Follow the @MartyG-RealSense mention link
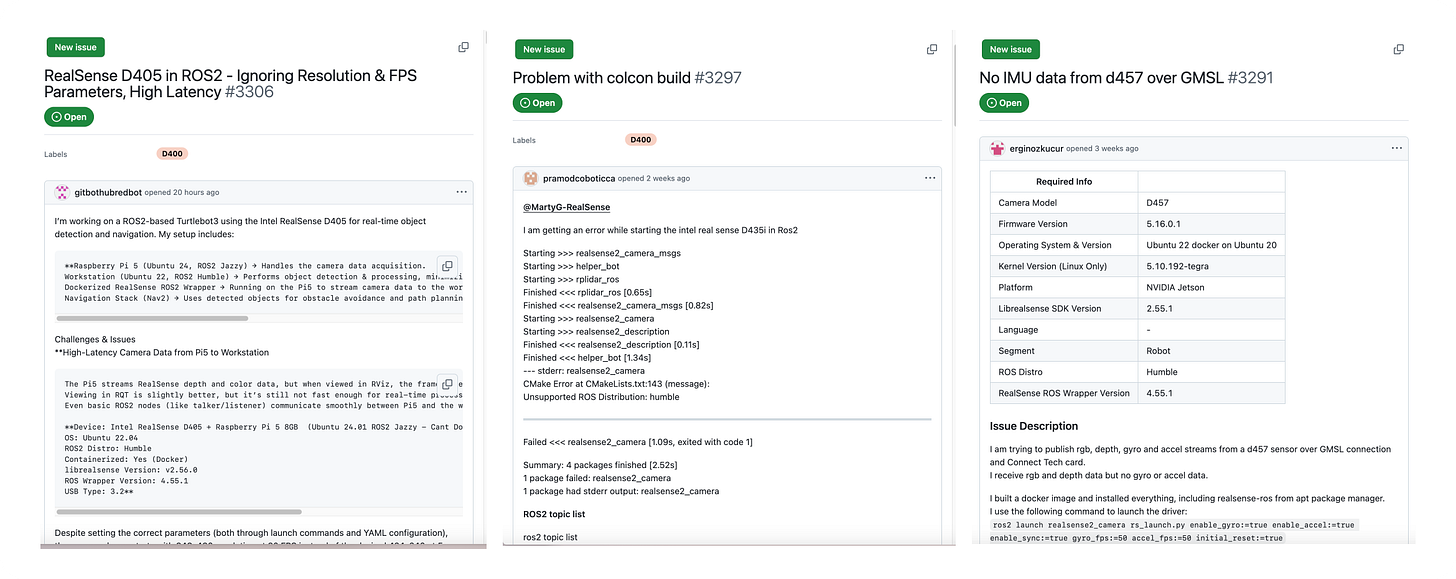The height and width of the screenshot is (579, 1456). coord(567,207)
